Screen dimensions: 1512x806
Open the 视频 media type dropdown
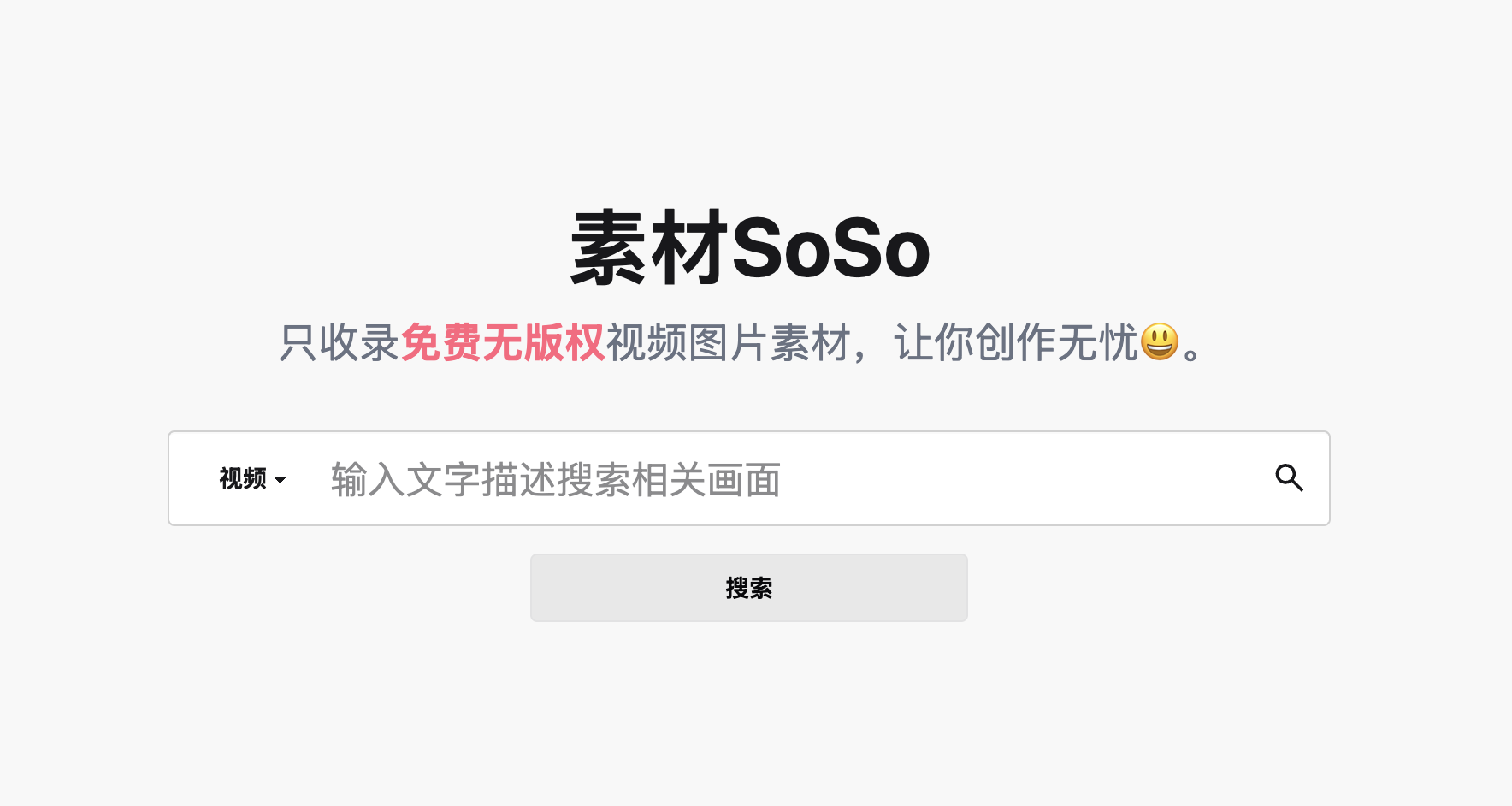click(x=252, y=478)
